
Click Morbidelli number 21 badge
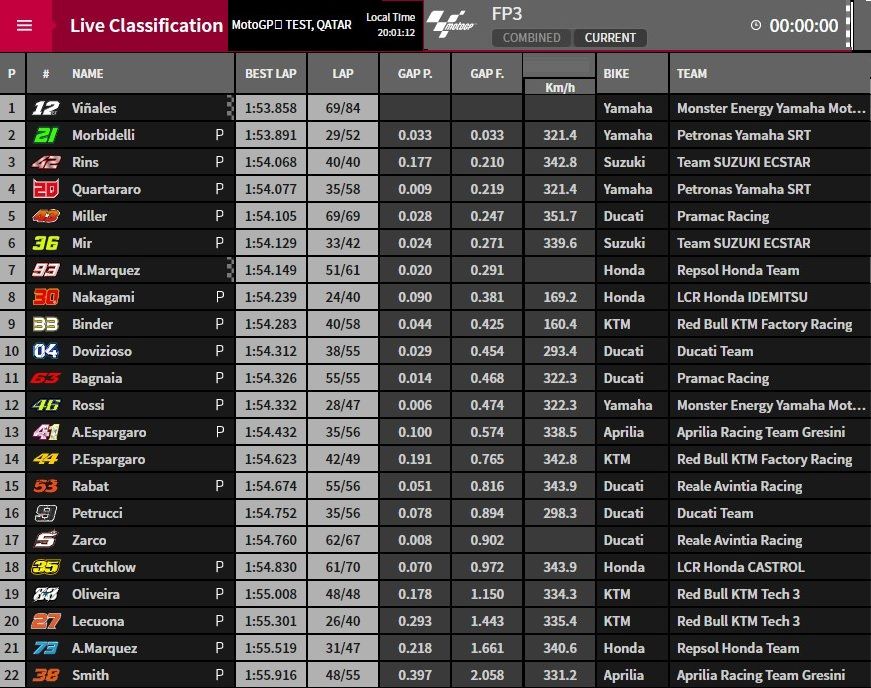(46, 135)
